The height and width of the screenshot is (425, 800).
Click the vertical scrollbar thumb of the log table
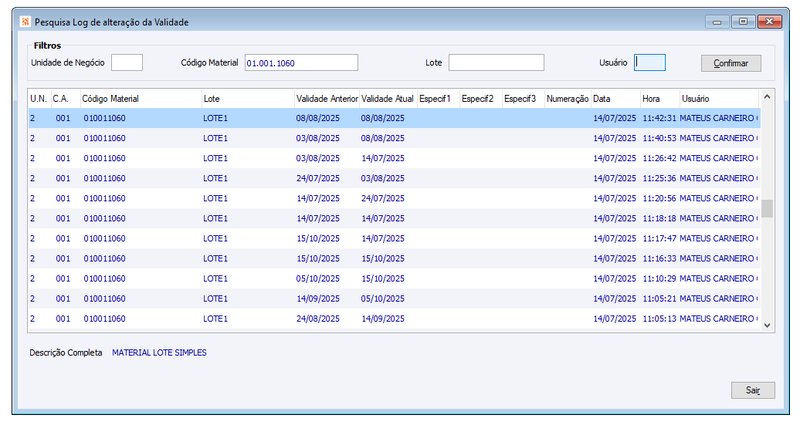(x=767, y=209)
